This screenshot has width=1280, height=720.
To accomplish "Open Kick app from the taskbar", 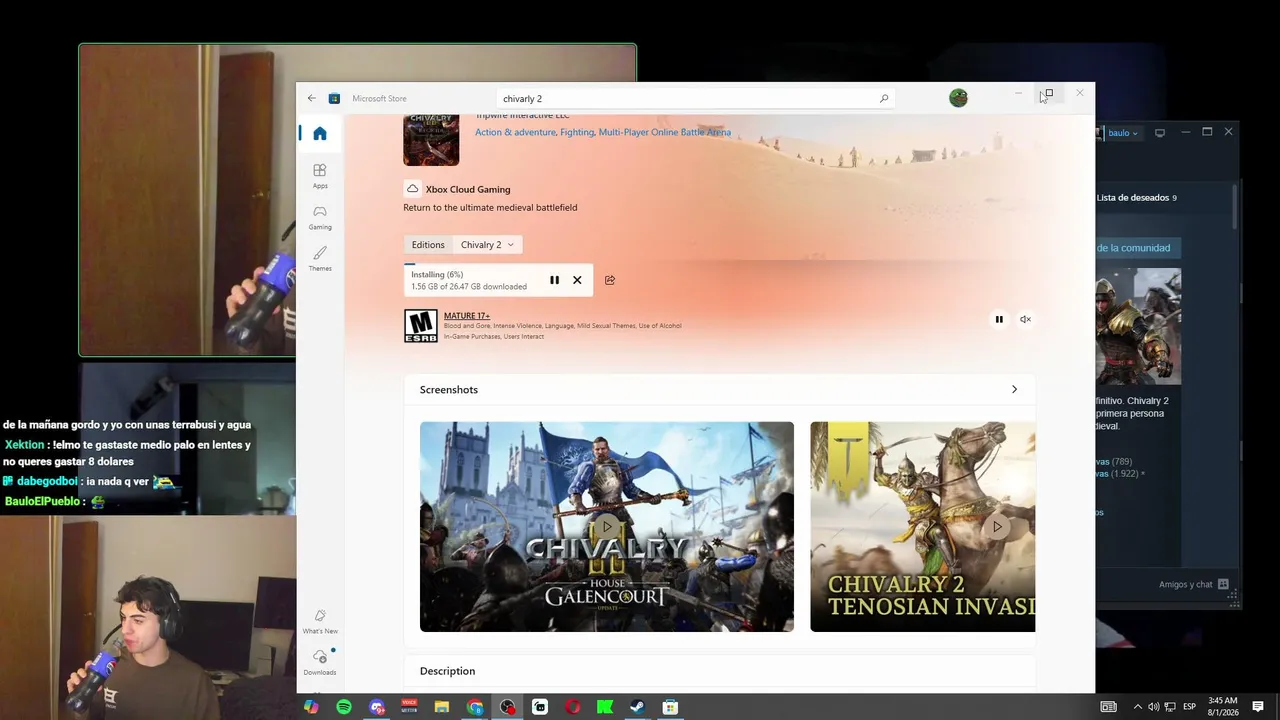I will click(x=605, y=707).
